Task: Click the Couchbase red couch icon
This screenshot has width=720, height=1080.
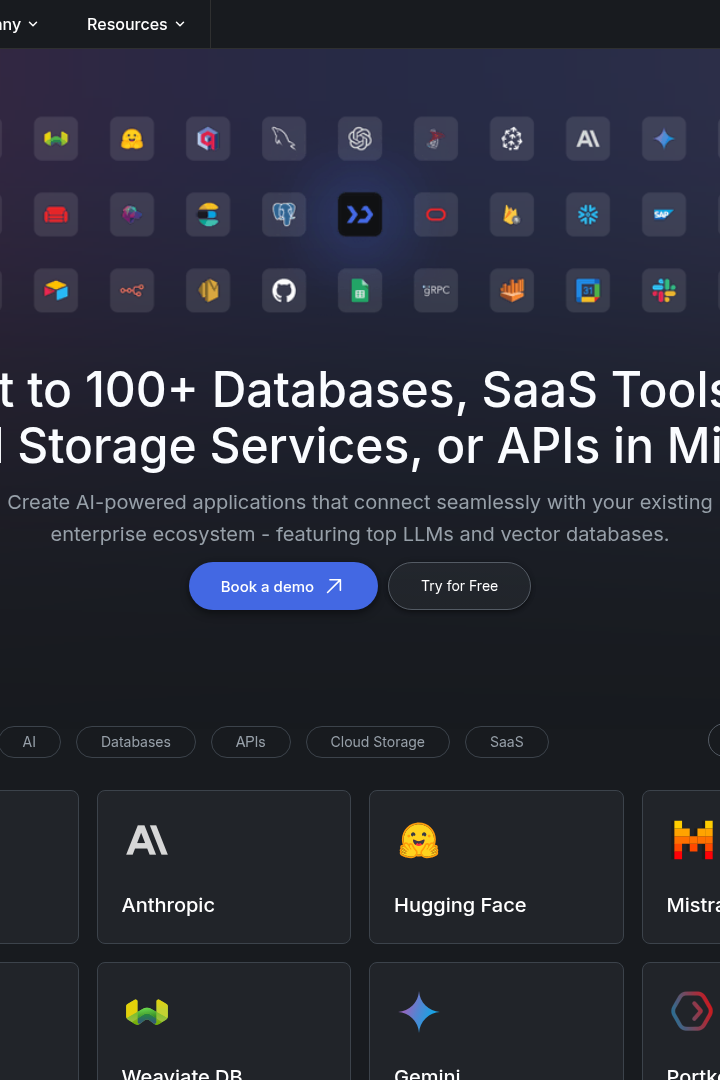Action: (x=56, y=214)
